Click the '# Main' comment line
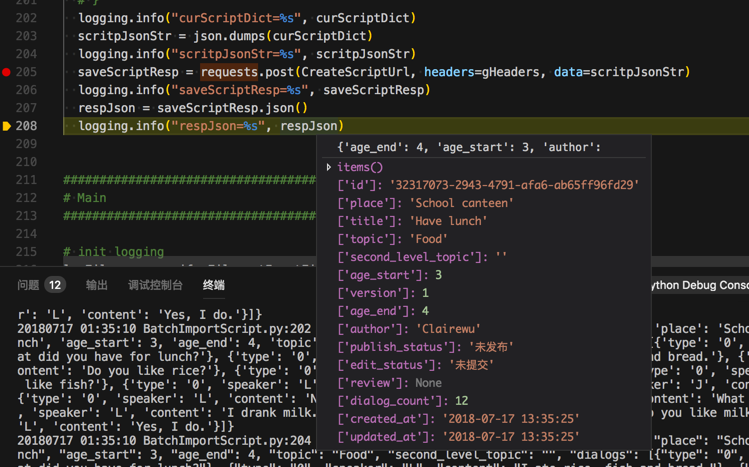This screenshot has width=749, height=467. tap(84, 198)
